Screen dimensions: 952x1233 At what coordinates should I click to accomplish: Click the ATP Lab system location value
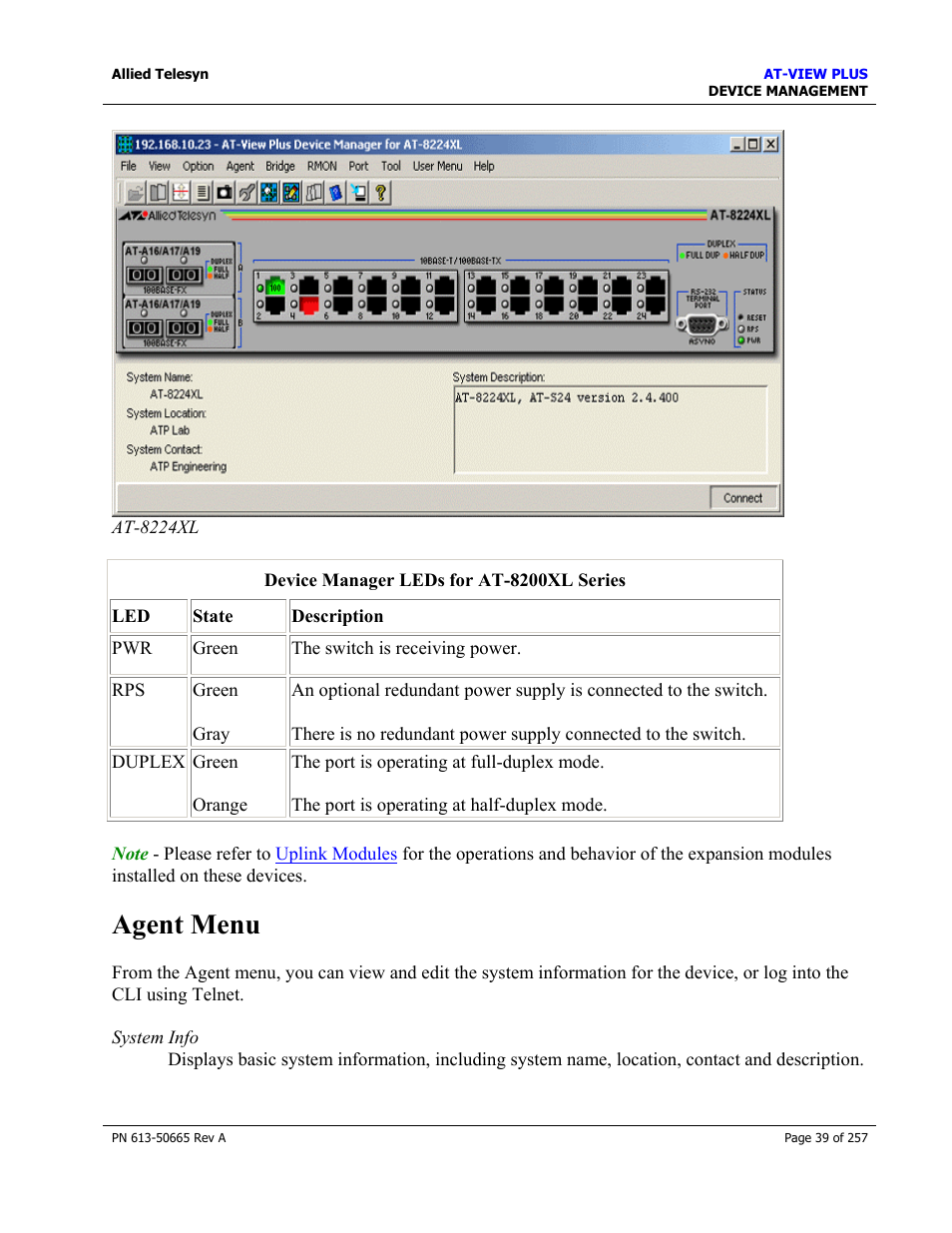pyautogui.click(x=170, y=430)
